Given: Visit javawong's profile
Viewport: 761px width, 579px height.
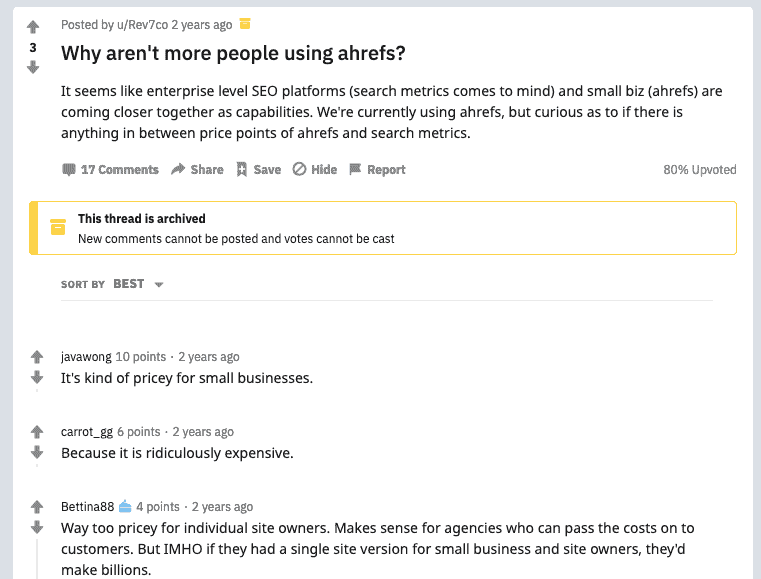Looking at the screenshot, I should [x=86, y=357].
